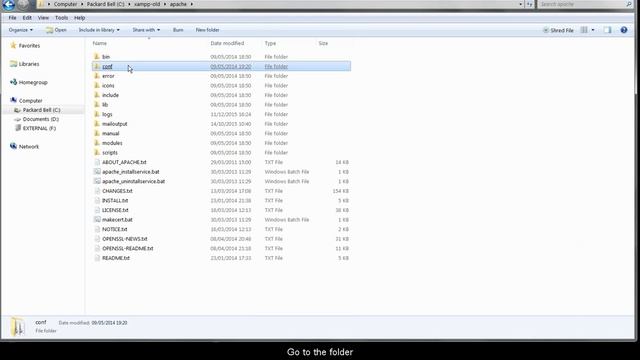640x360 pixels.
Task: Select the LICENSE.txt file name
Action: click(115, 210)
